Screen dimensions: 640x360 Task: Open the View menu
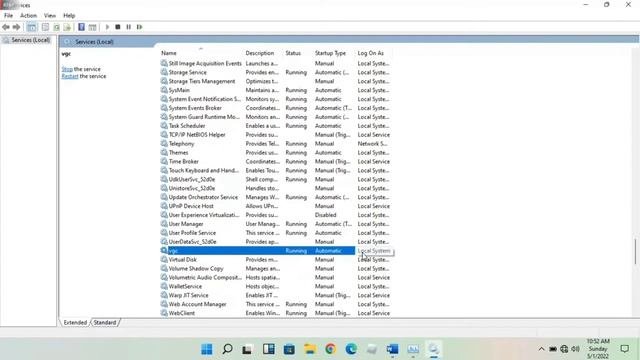pos(50,16)
